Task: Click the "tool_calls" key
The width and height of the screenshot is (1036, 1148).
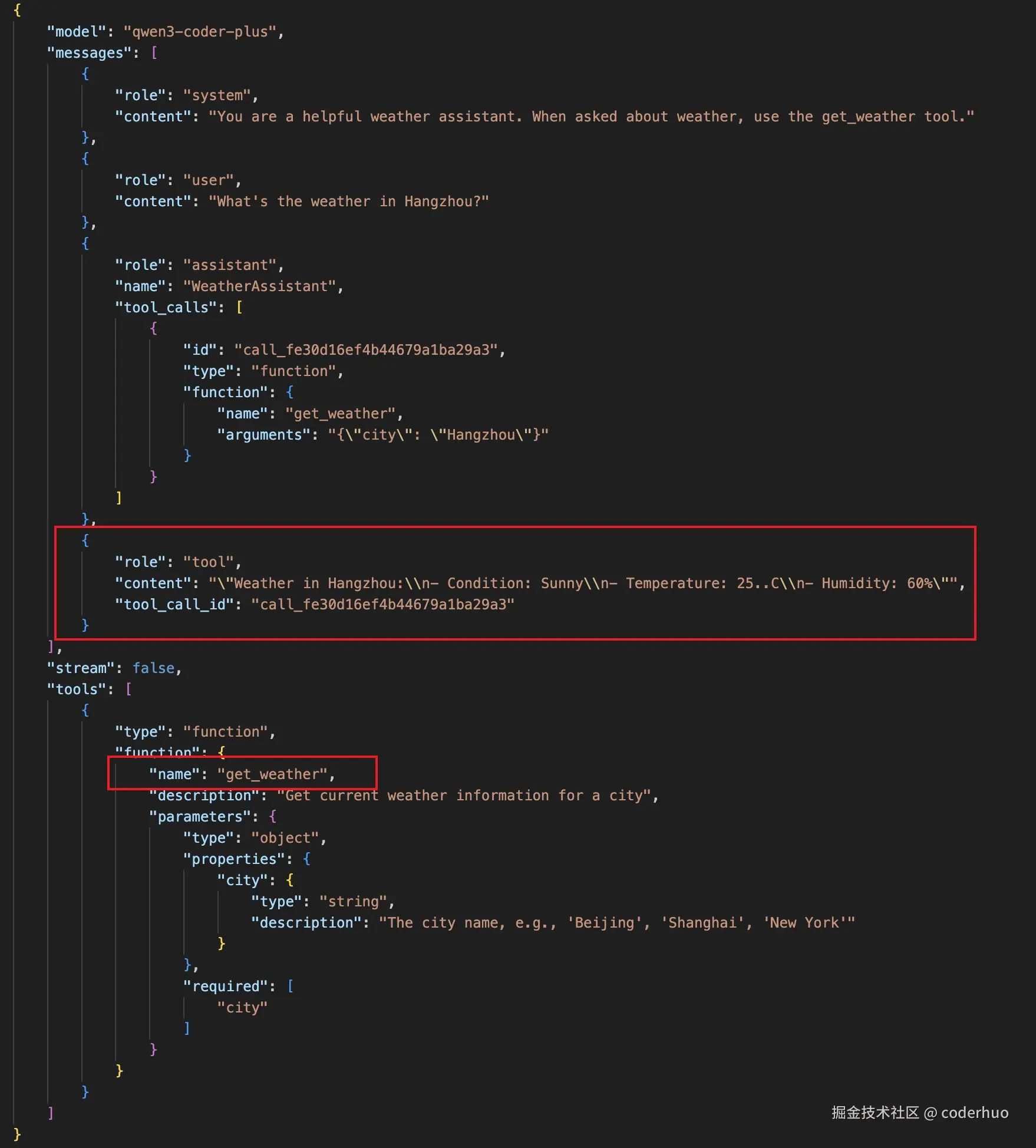Action: click(166, 308)
